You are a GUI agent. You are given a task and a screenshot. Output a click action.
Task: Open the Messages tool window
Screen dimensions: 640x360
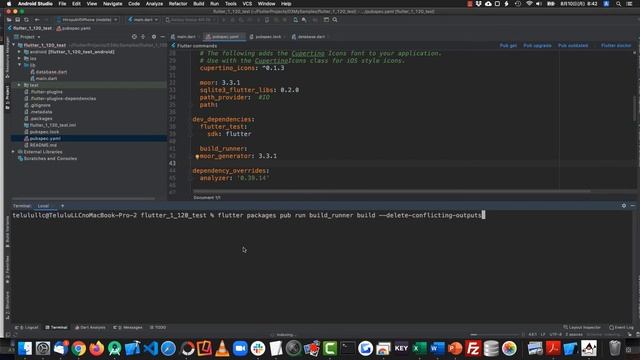[x=128, y=327]
